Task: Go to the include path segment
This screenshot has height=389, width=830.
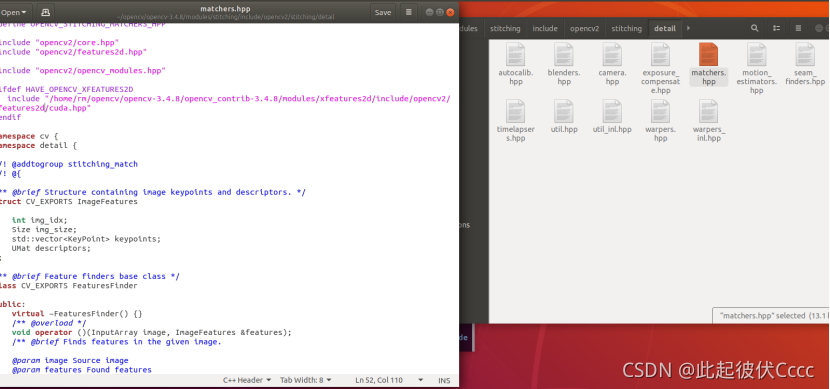Action: (545, 29)
